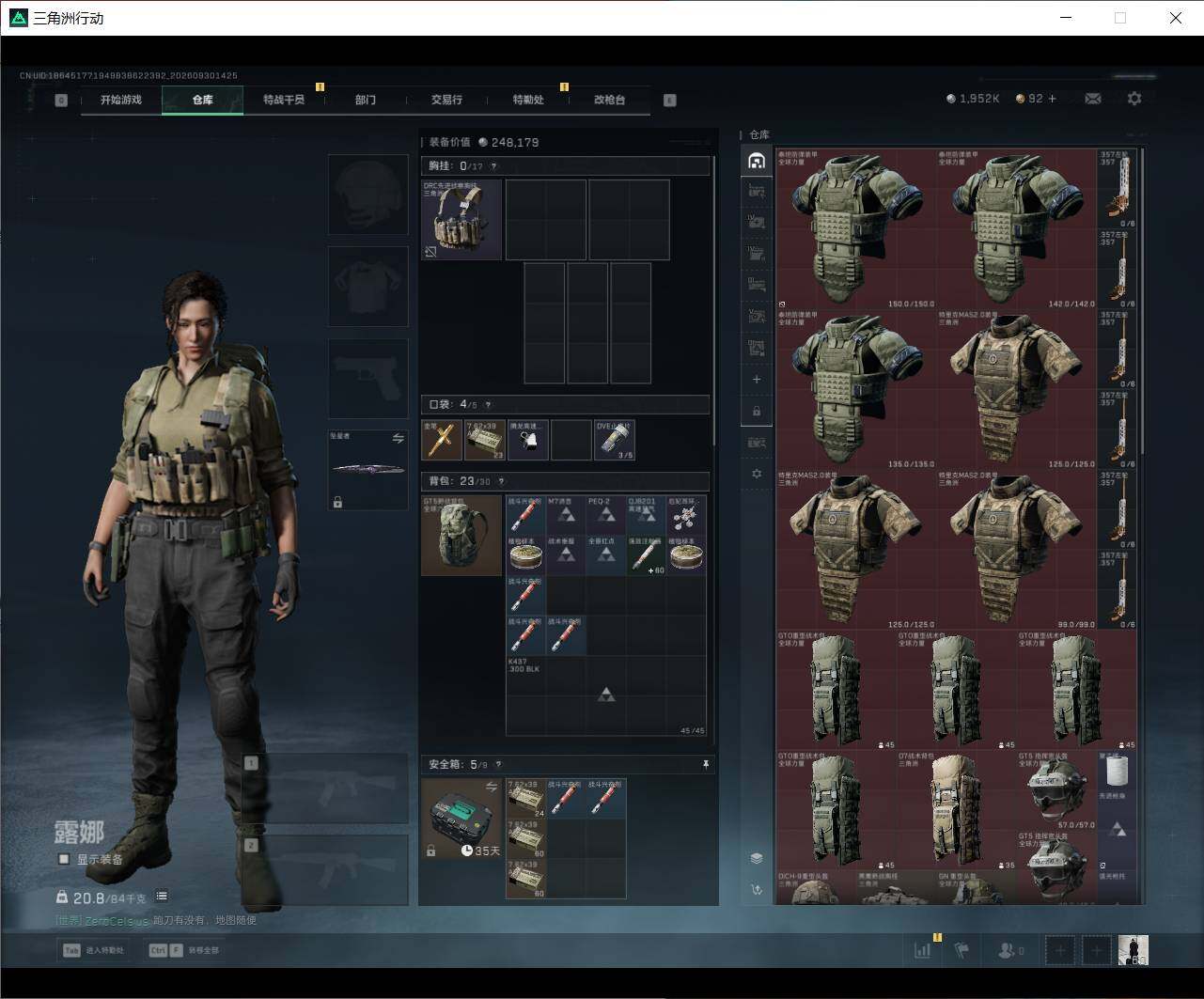Click 进入特勤处 Tab shortcut button
The height and width of the screenshot is (999, 1204).
click(94, 950)
